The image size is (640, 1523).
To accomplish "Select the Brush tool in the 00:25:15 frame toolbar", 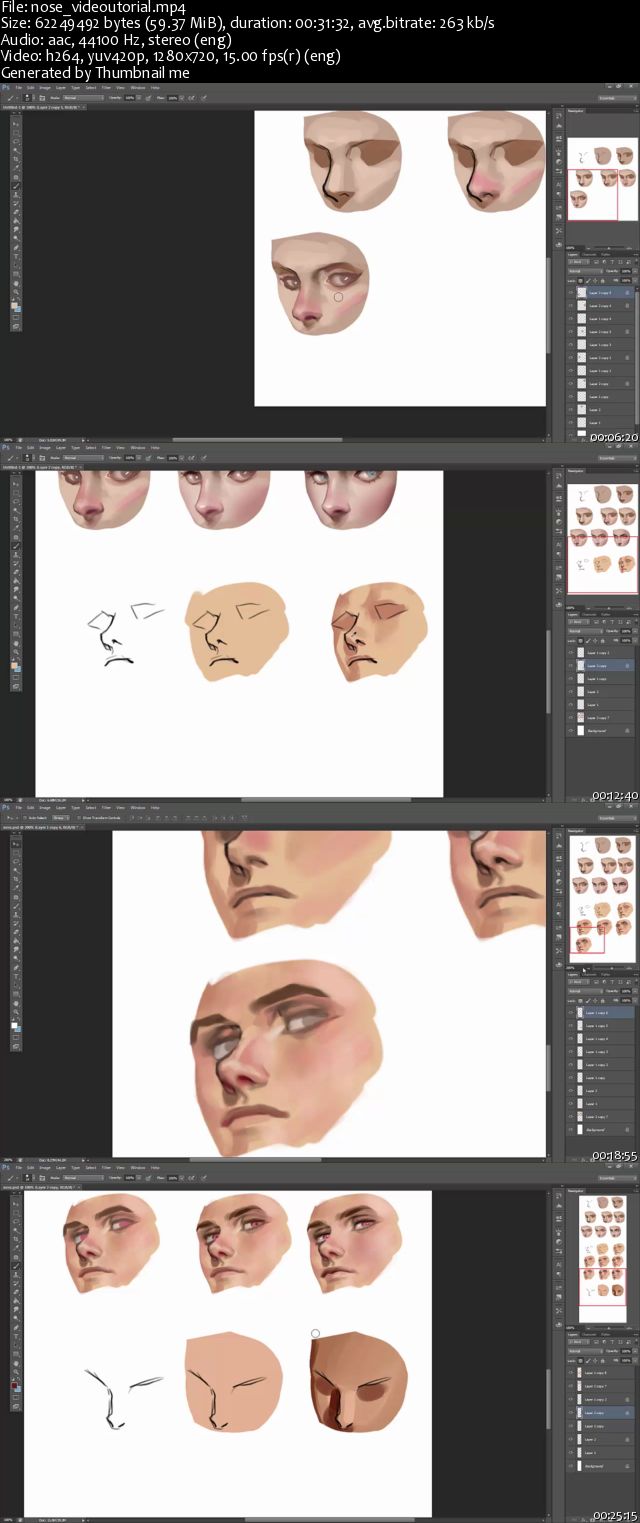I will [16, 1265].
